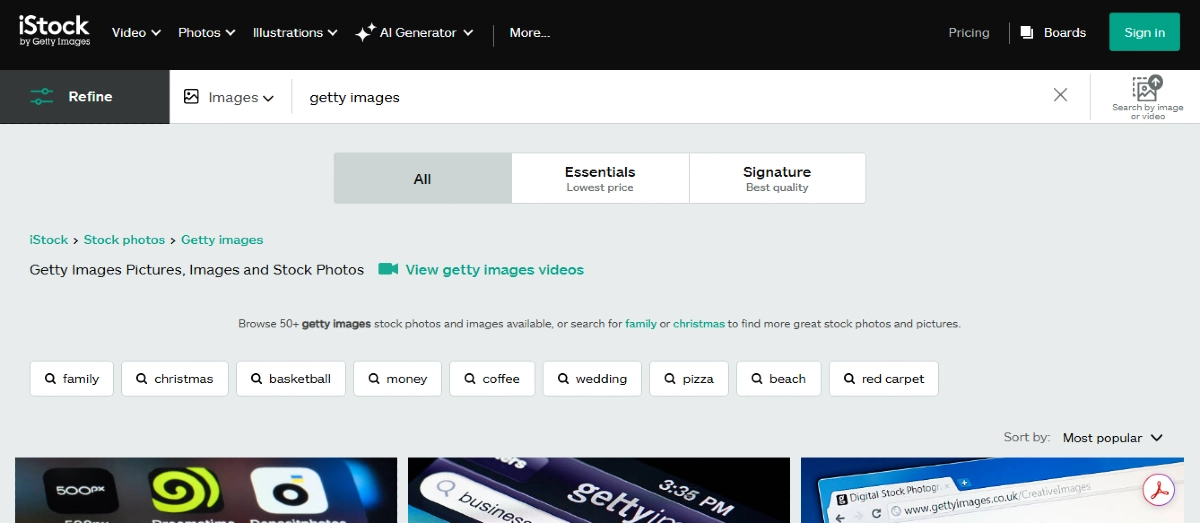This screenshot has height=523, width=1200.
Task: Search the coffee suggestion chip
Action: (492, 379)
